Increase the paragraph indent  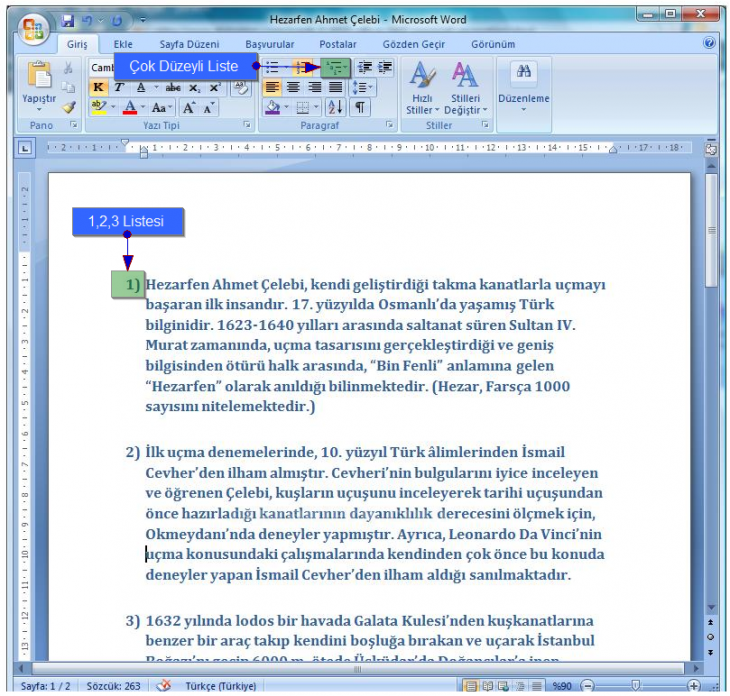tap(385, 68)
